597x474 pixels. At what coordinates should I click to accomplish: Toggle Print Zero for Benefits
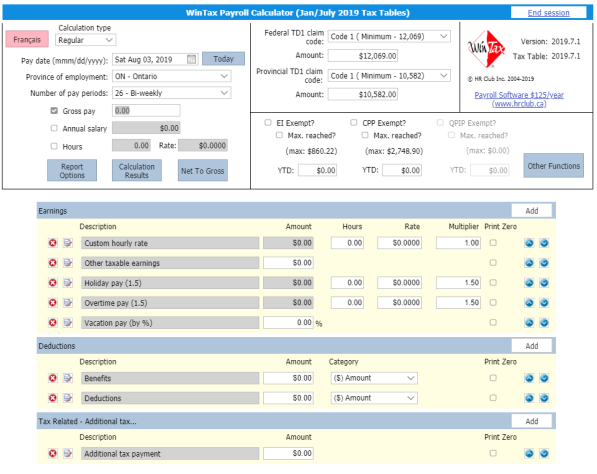pos(493,378)
